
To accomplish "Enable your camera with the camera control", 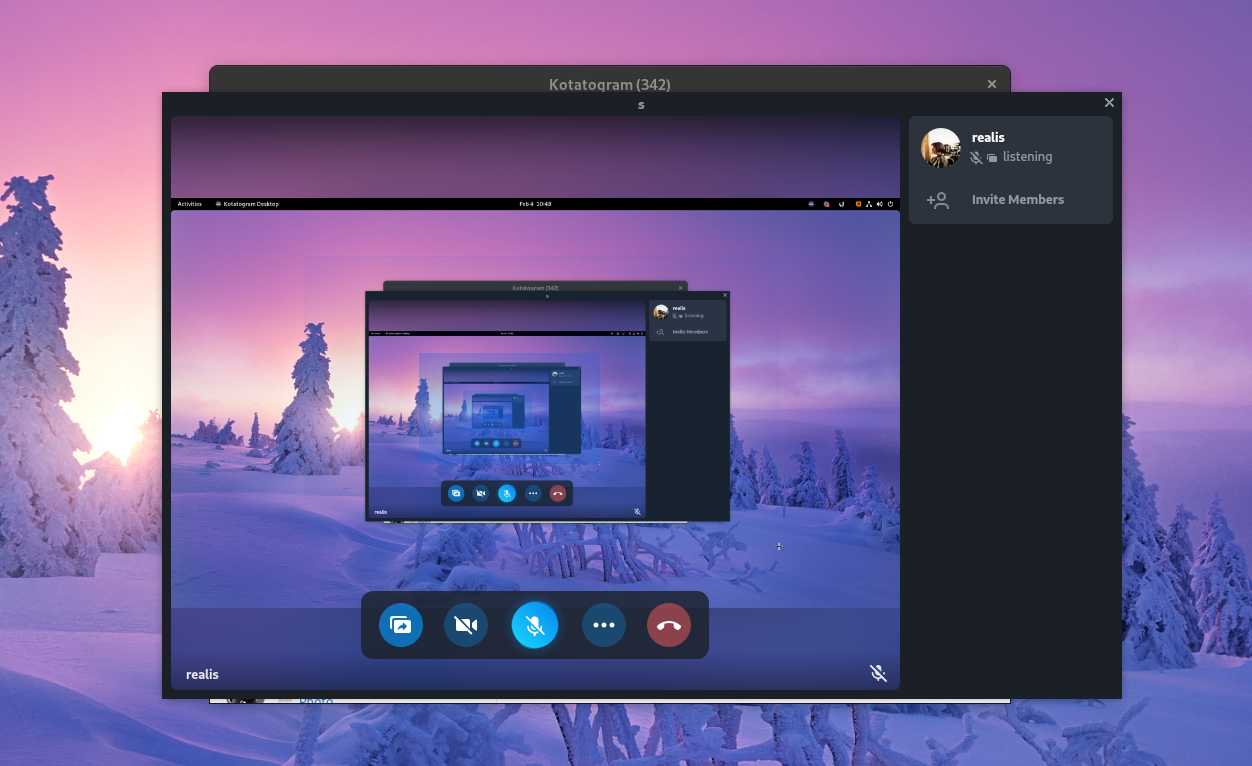I will pos(466,624).
